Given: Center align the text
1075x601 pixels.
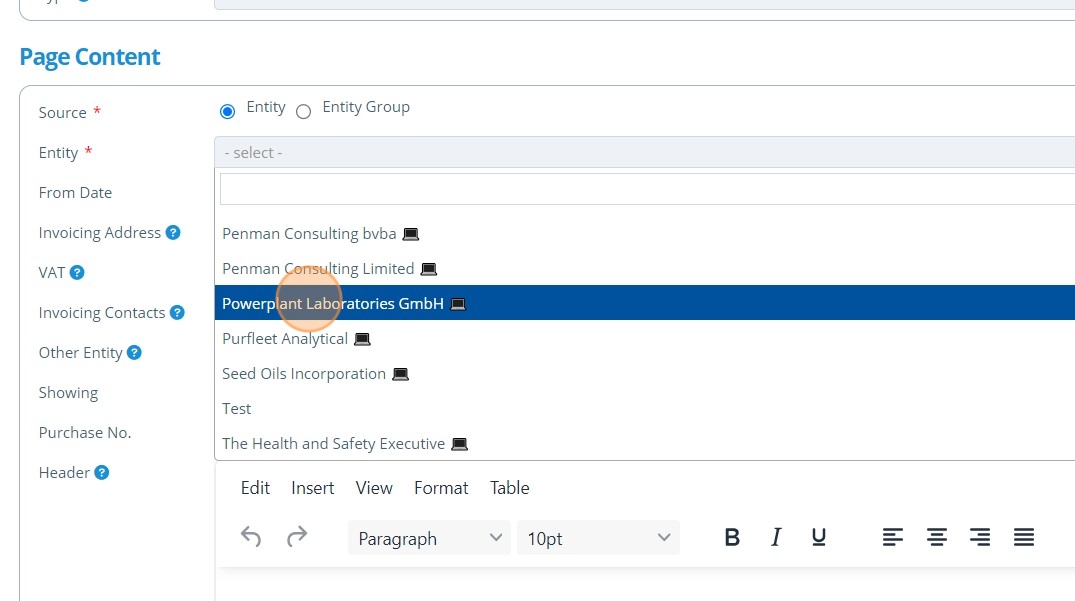Looking at the screenshot, I should click(937, 537).
